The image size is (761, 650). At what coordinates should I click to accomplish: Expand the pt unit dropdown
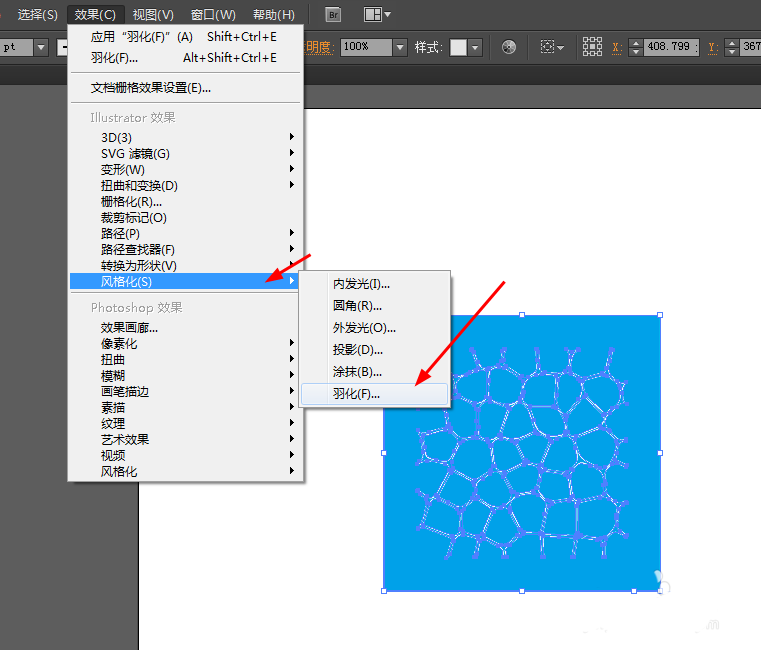click(x=41, y=47)
